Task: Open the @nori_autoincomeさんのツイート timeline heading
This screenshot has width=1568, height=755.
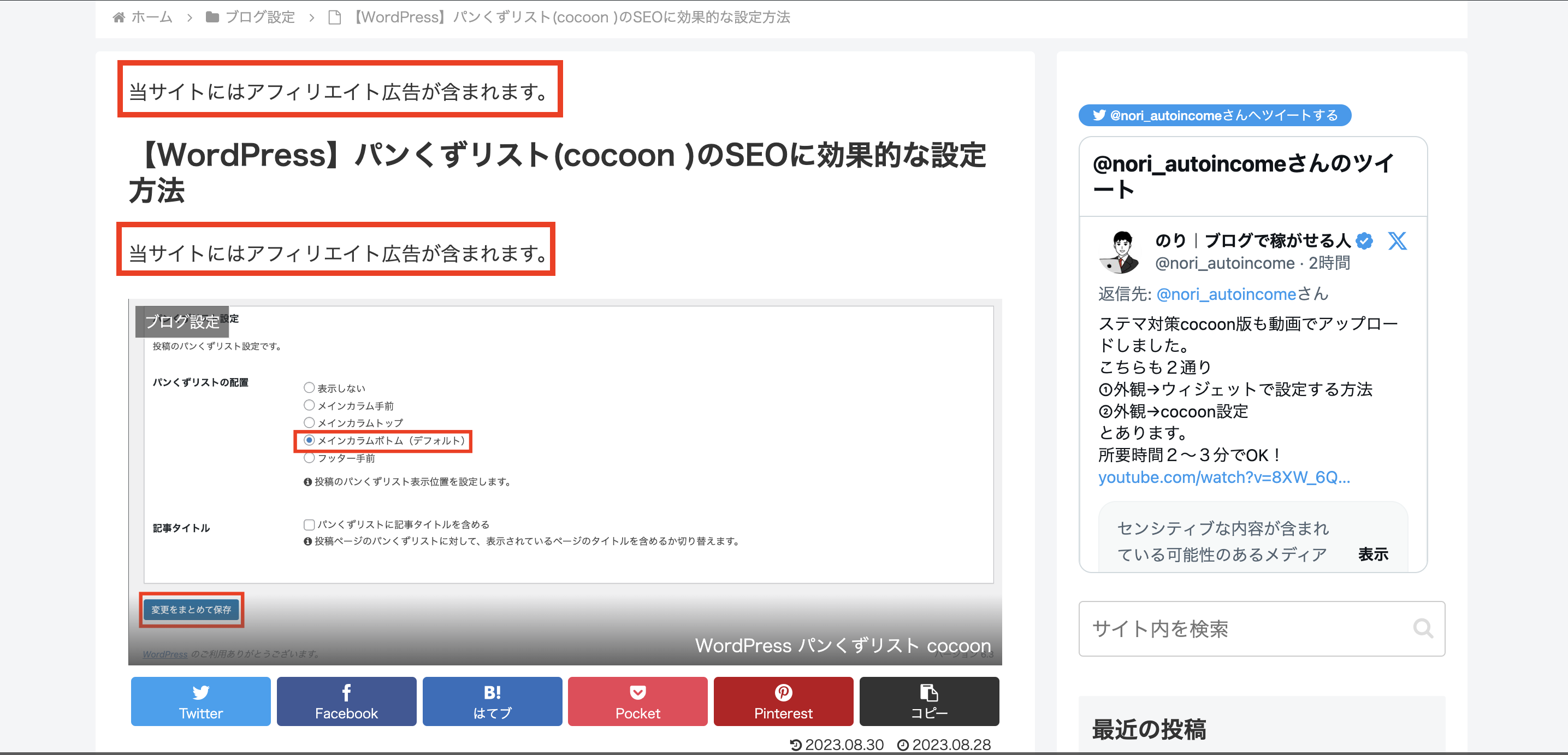Action: tap(1243, 176)
